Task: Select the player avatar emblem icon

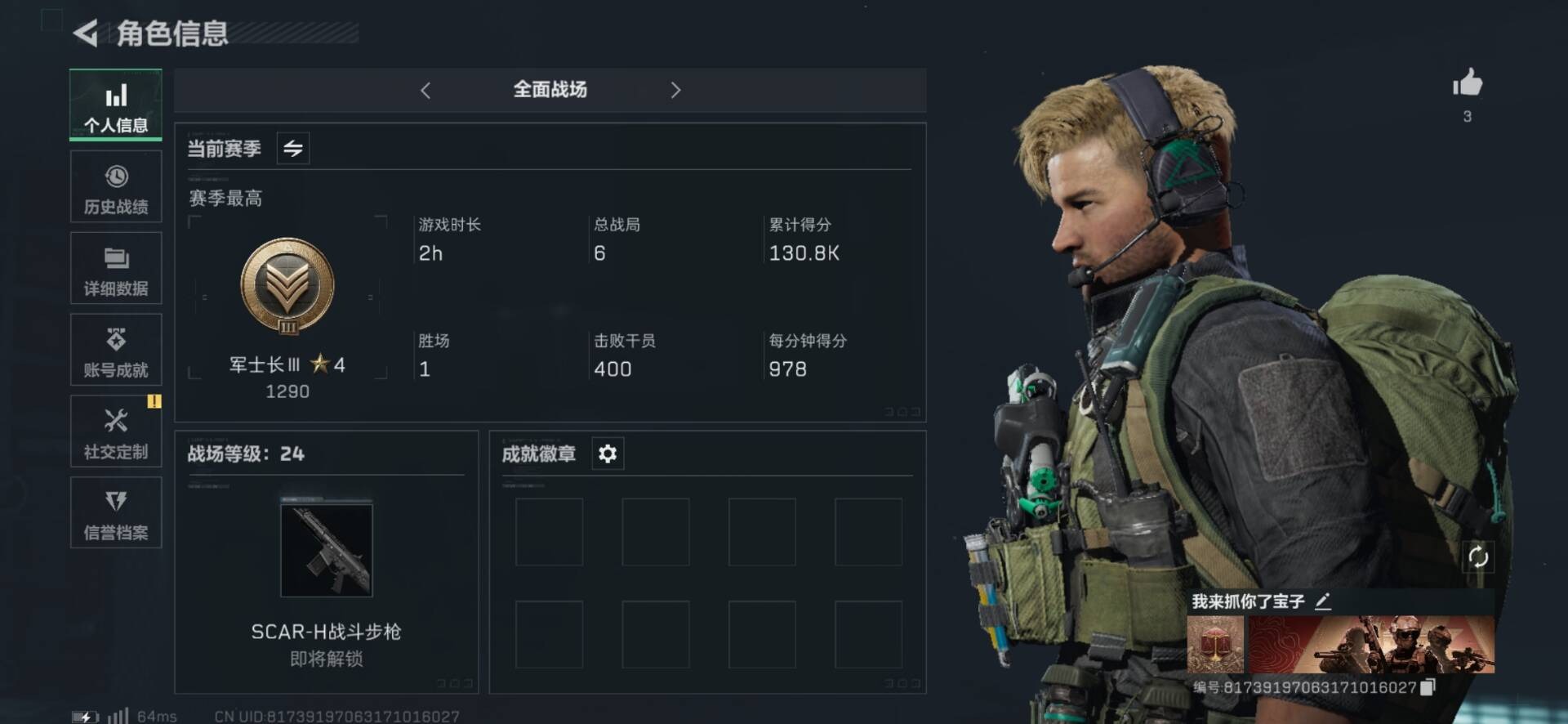Action: [x=1215, y=645]
